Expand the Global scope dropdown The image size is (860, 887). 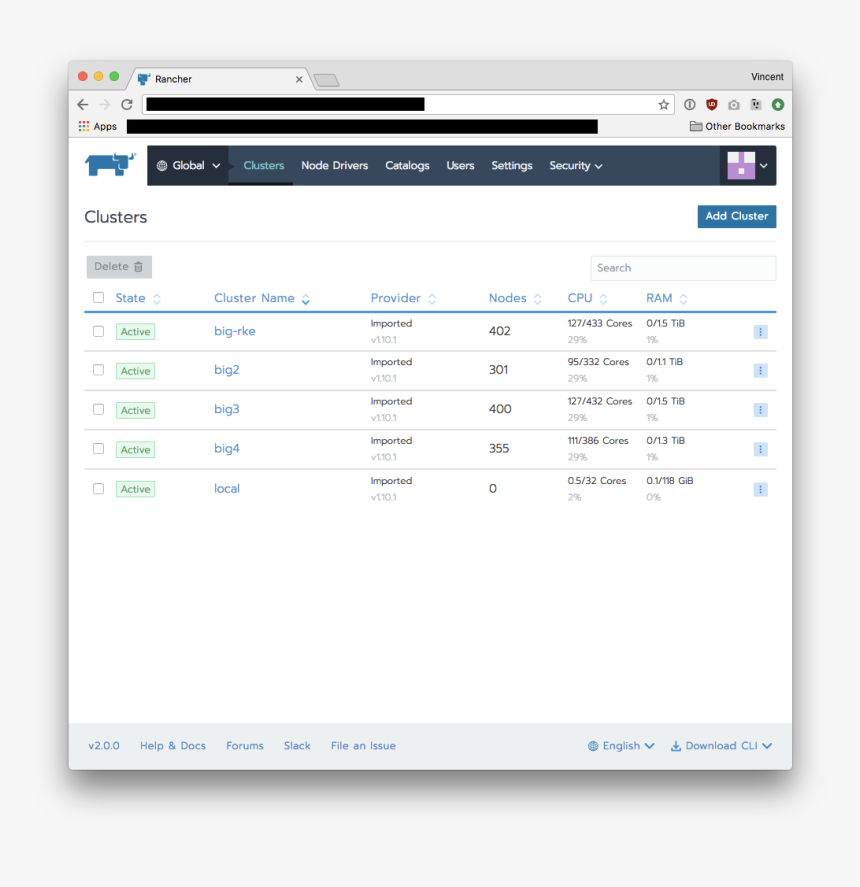point(189,166)
